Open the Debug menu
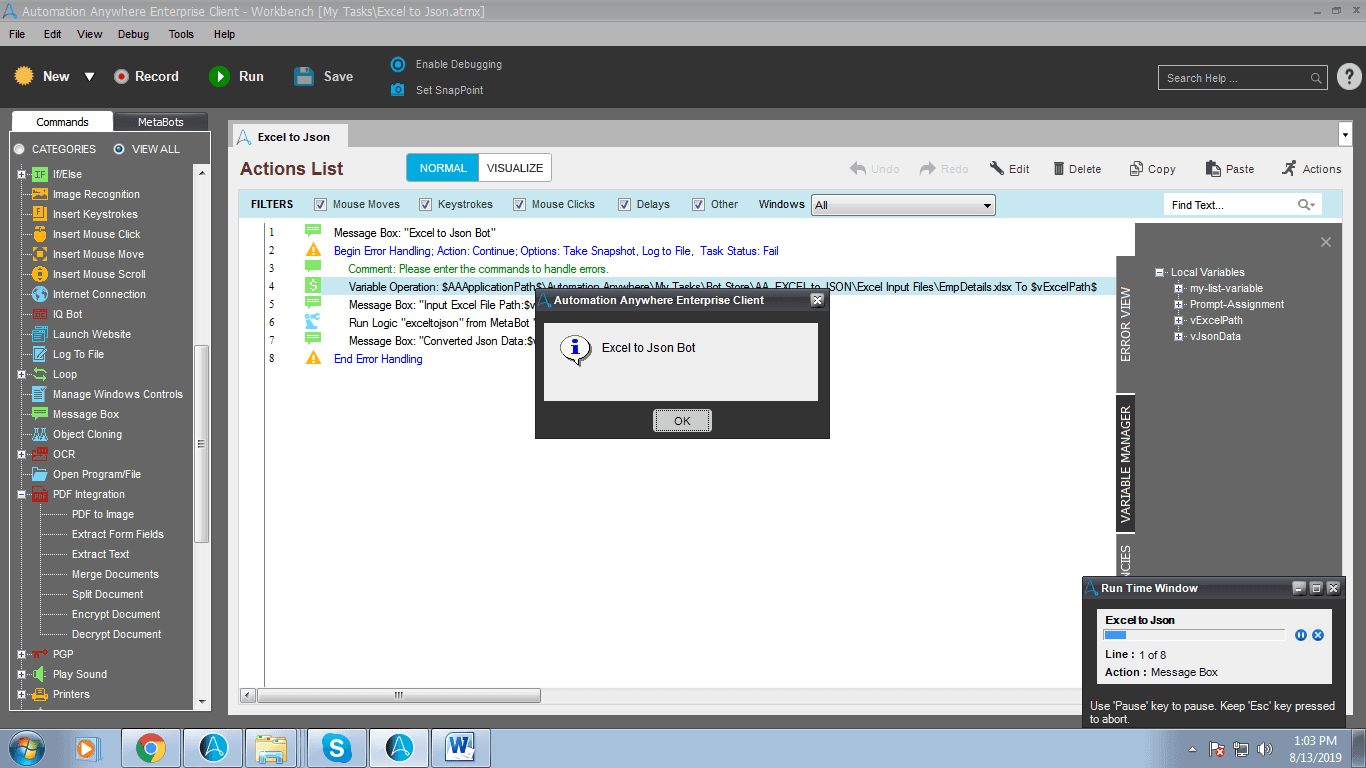Screen dimensions: 1366x768 pyautogui.click(x=133, y=34)
